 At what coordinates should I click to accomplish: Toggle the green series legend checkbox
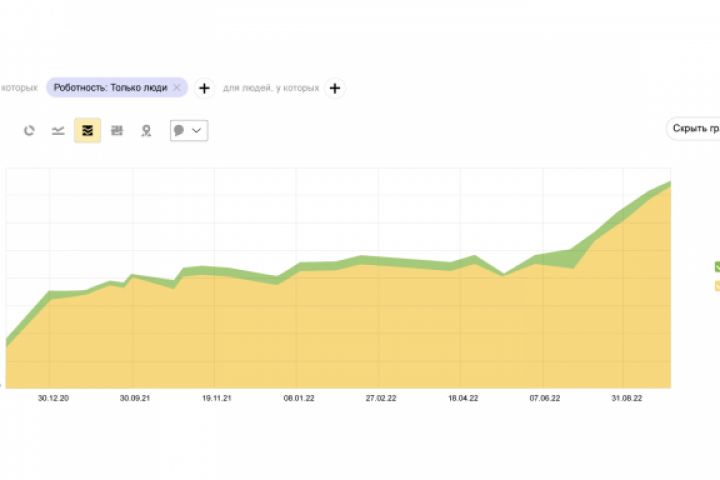point(717,267)
